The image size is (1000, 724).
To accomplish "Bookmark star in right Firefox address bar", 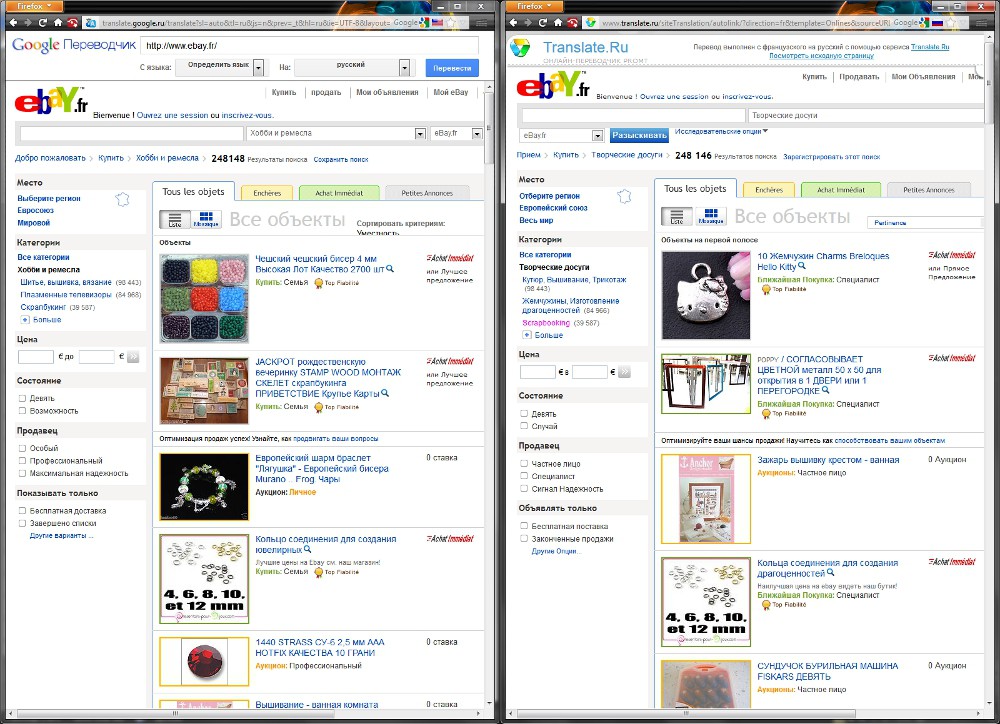I will [952, 22].
